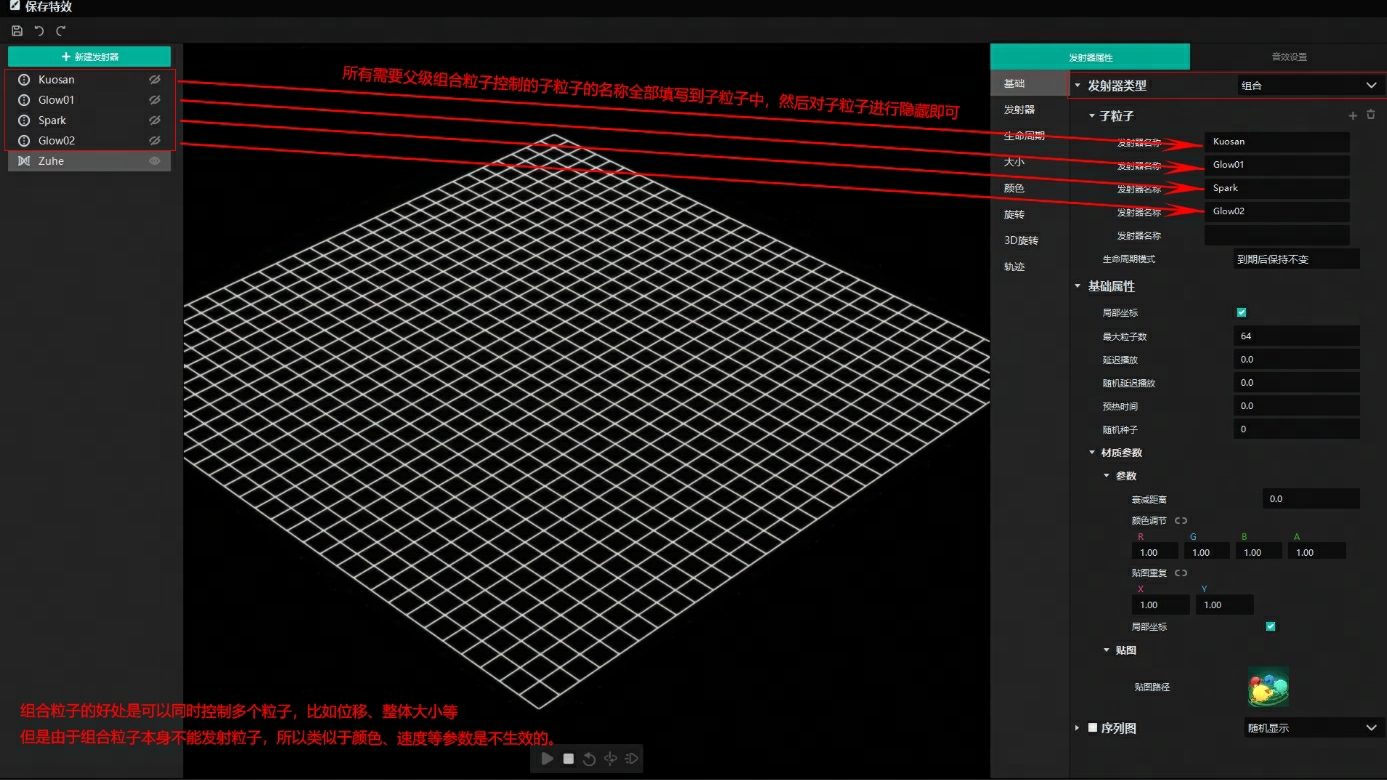Screen dimensions: 1387x780
Task: Click the 延迟播放 value field
Action: click(1296, 360)
